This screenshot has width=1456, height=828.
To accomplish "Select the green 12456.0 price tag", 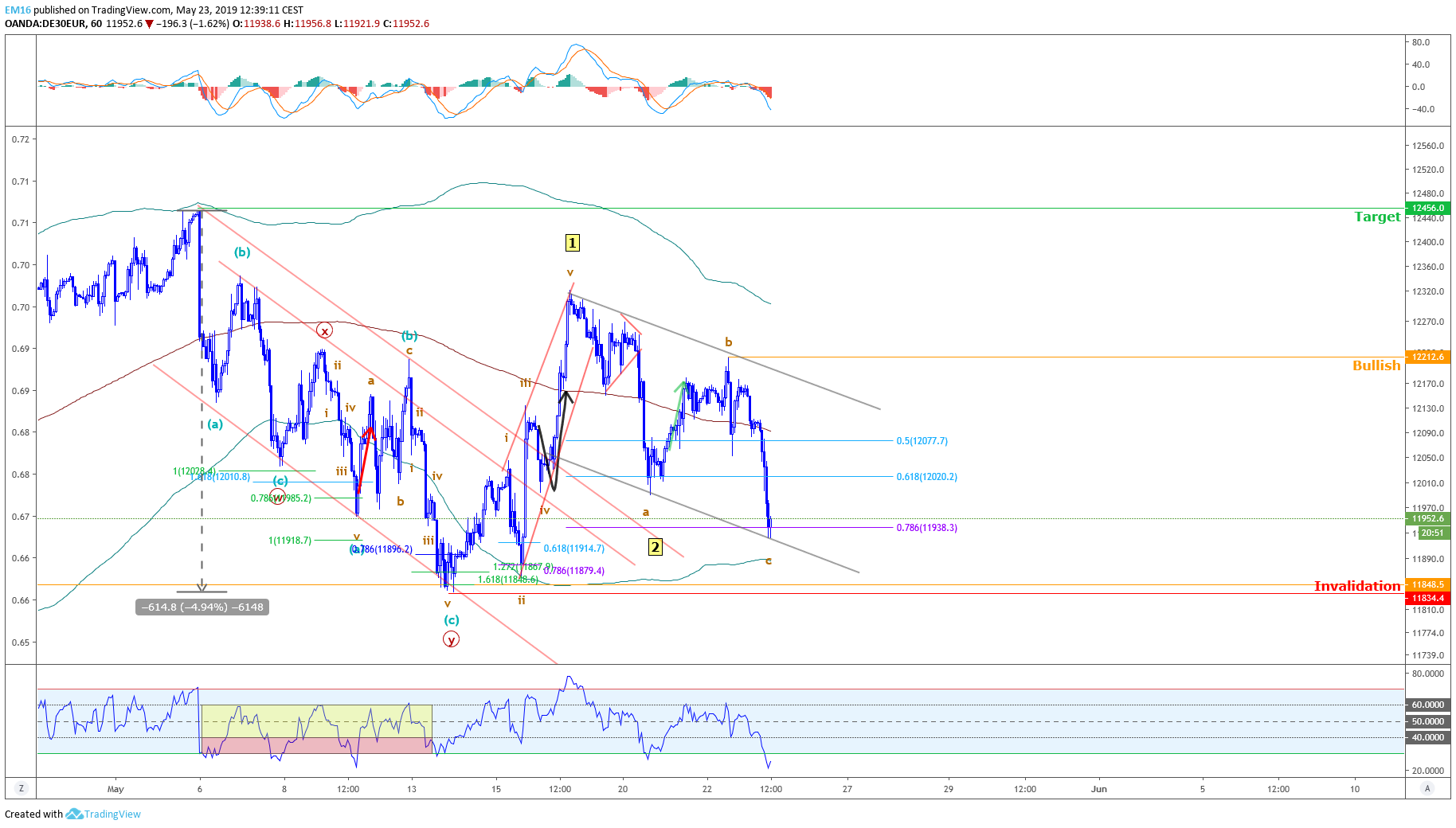I will click(x=1428, y=208).
